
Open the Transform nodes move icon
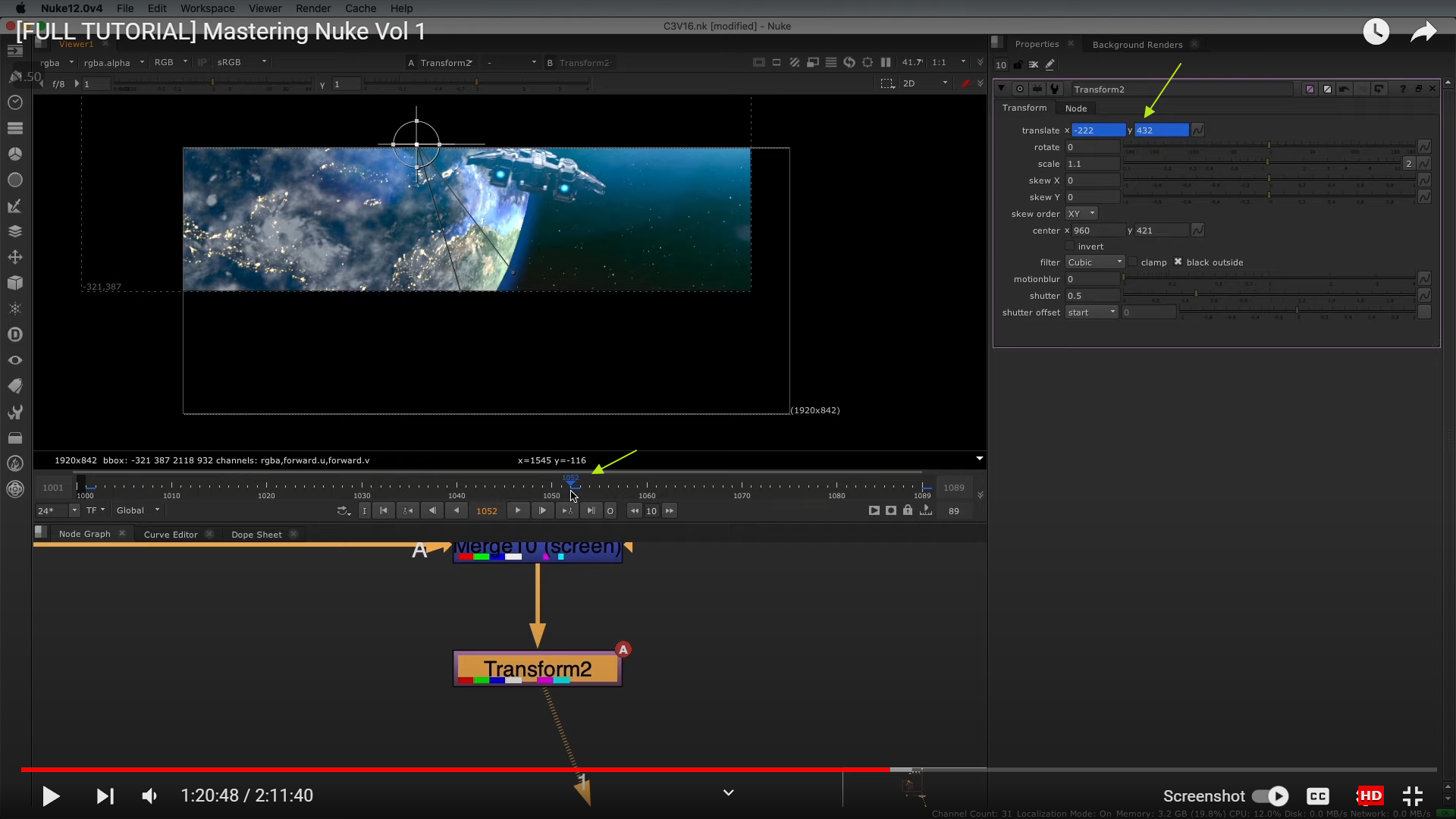click(15, 257)
